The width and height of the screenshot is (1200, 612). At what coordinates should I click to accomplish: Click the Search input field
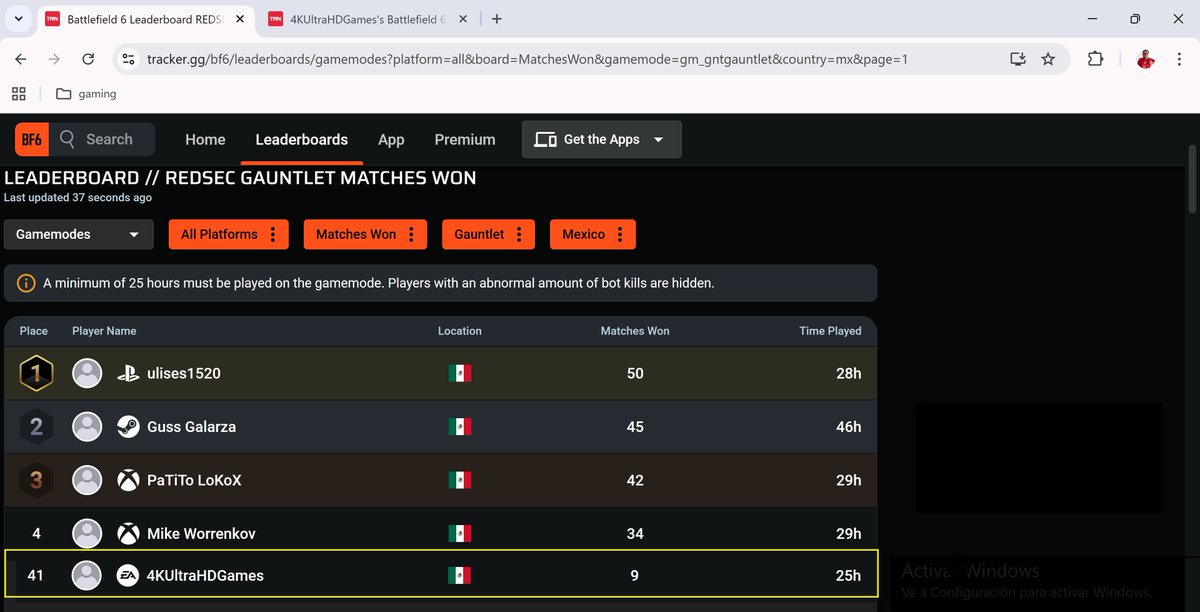pyautogui.click(x=104, y=140)
